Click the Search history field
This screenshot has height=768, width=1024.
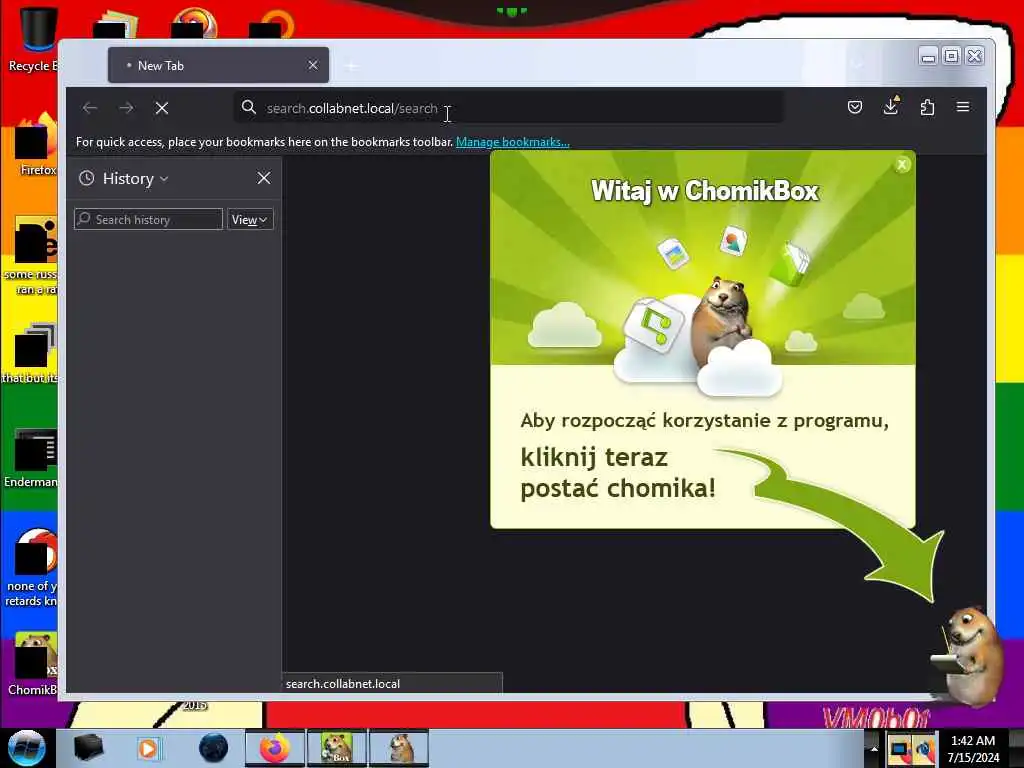(148, 219)
